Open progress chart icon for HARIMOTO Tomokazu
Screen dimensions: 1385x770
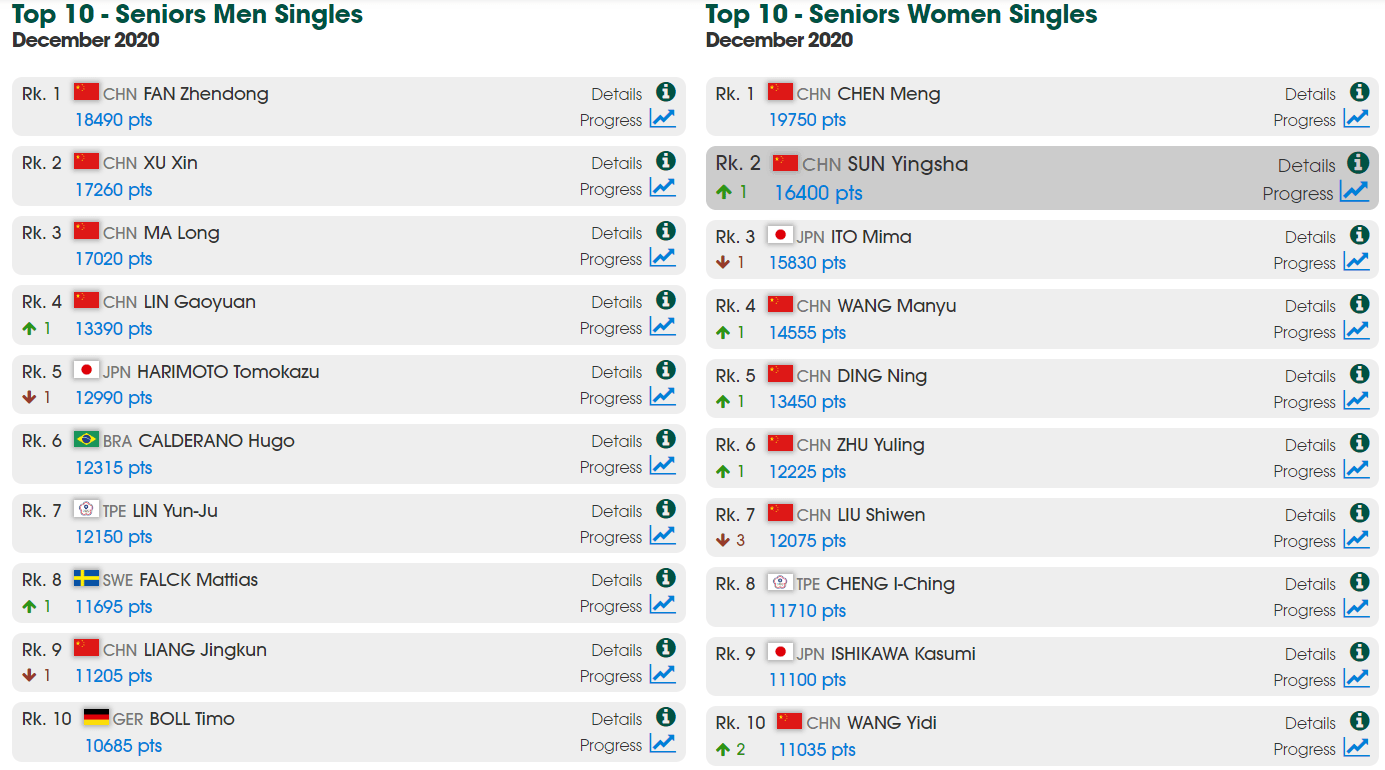(662, 396)
